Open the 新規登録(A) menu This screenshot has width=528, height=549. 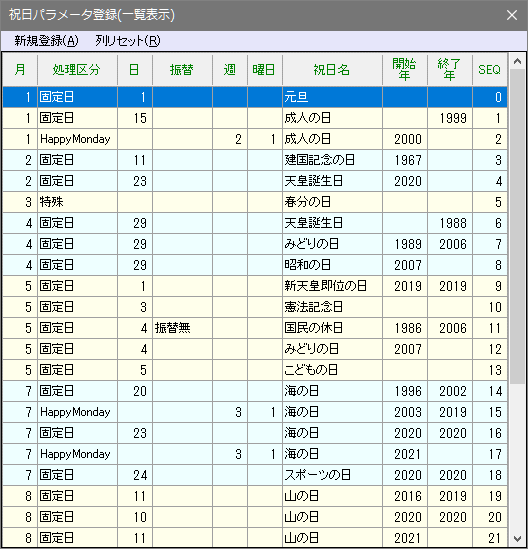[x=46, y=41]
